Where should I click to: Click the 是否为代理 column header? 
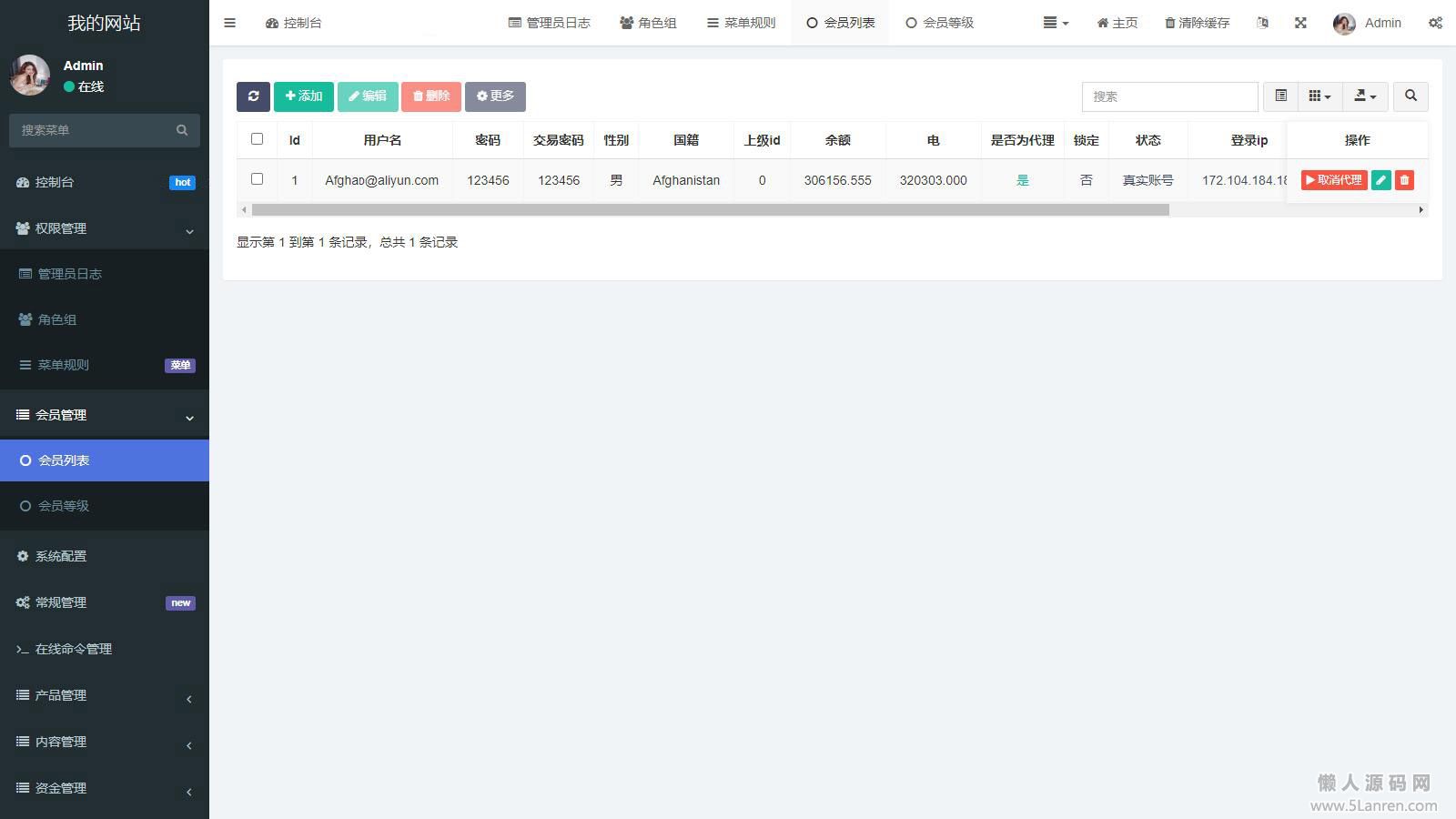tap(1023, 140)
